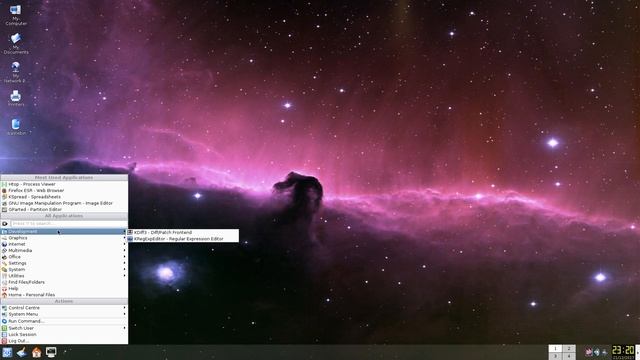Image resolution: width=640 pixels, height=360 pixels.
Task: Open the Printers desktop icon
Action: (16, 98)
